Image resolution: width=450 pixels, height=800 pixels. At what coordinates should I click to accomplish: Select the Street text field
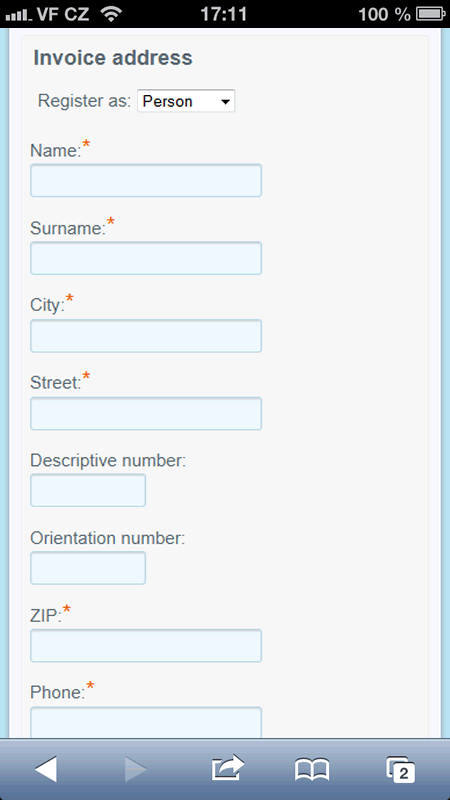tap(146, 413)
